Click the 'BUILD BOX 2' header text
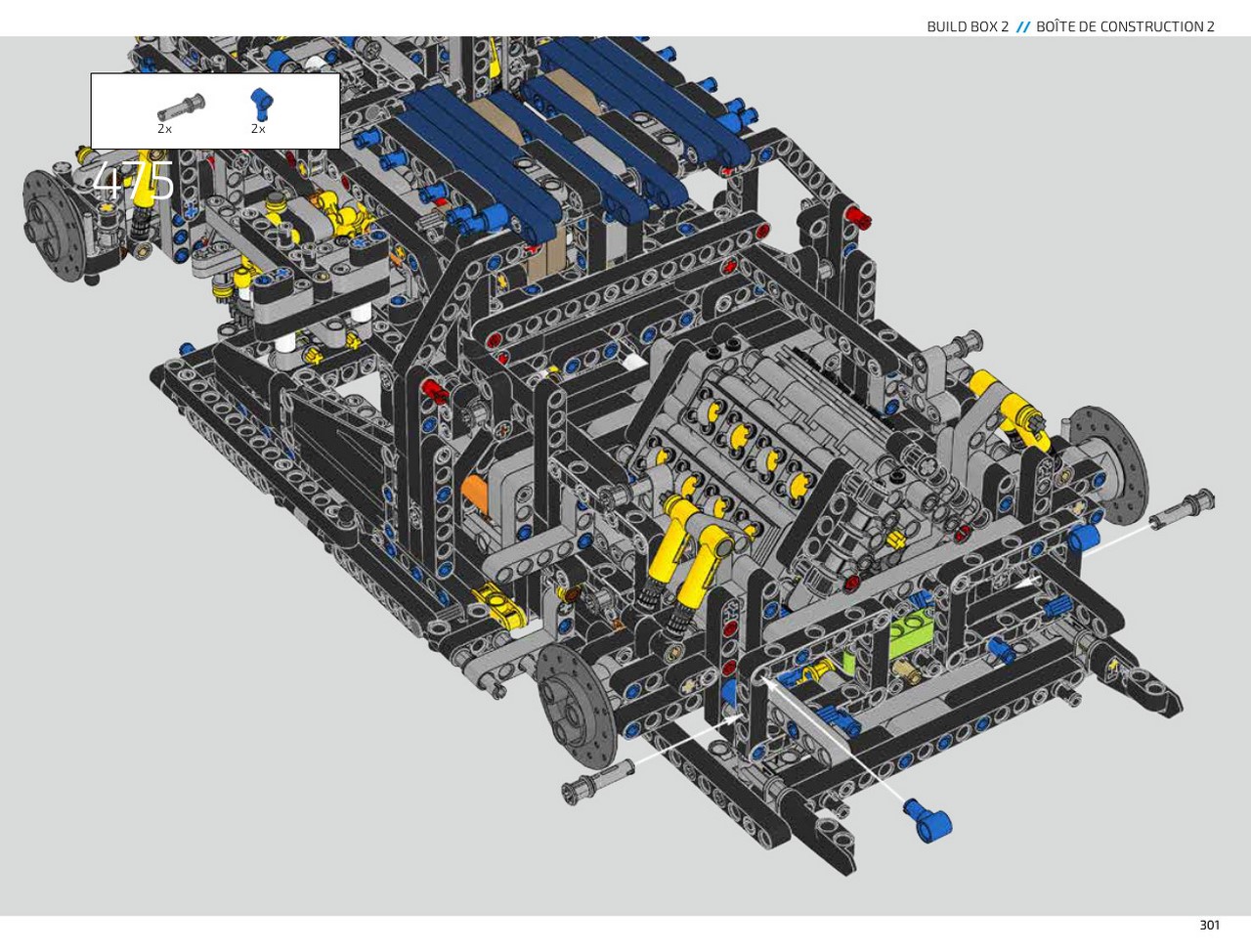Viewport: 1251px width, 952px height. click(x=968, y=26)
